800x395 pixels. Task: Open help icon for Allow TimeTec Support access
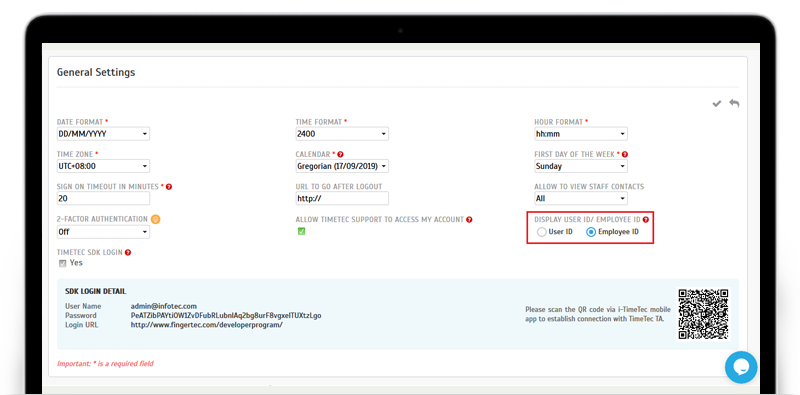(x=469, y=219)
